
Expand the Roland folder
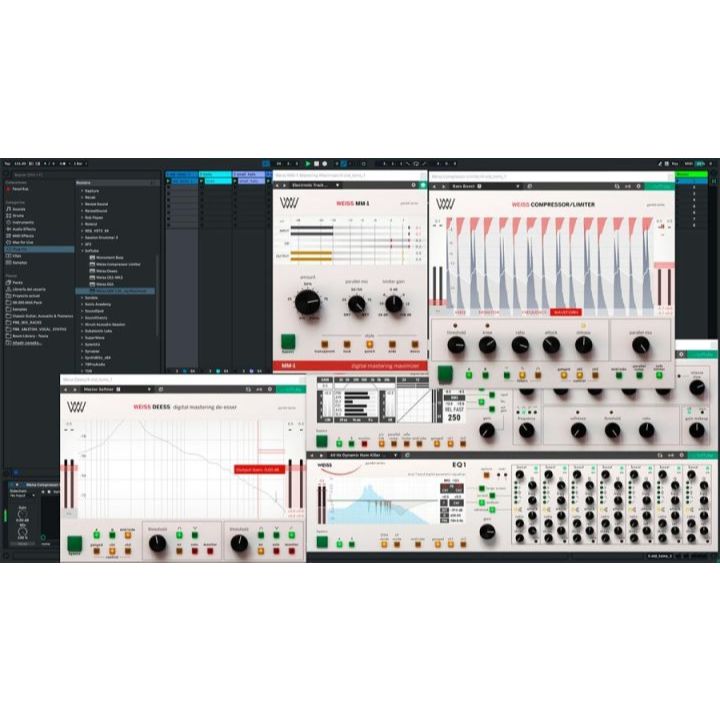(x=83, y=224)
